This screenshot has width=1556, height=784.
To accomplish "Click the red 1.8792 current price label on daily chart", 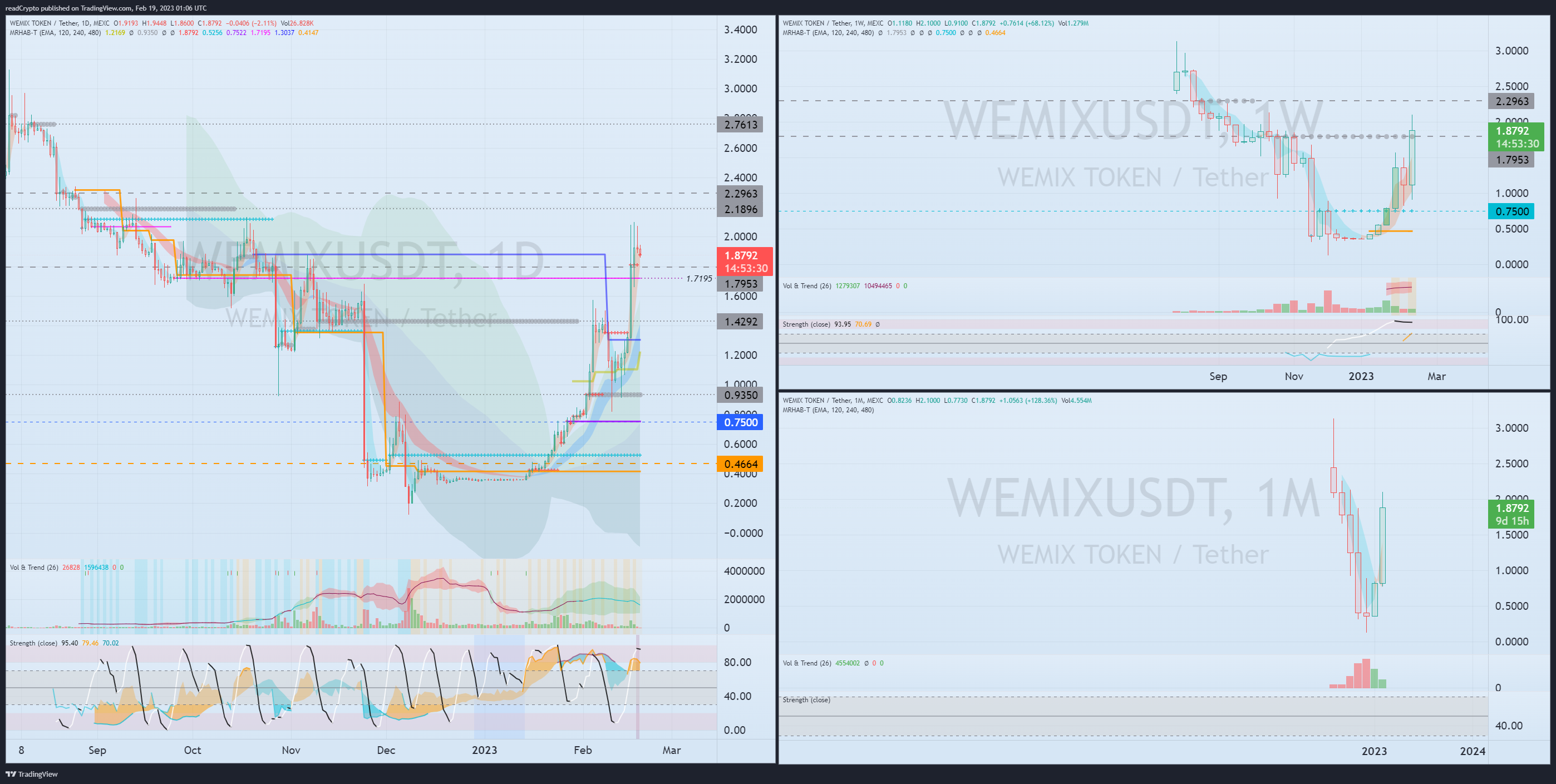I will pyautogui.click(x=745, y=262).
